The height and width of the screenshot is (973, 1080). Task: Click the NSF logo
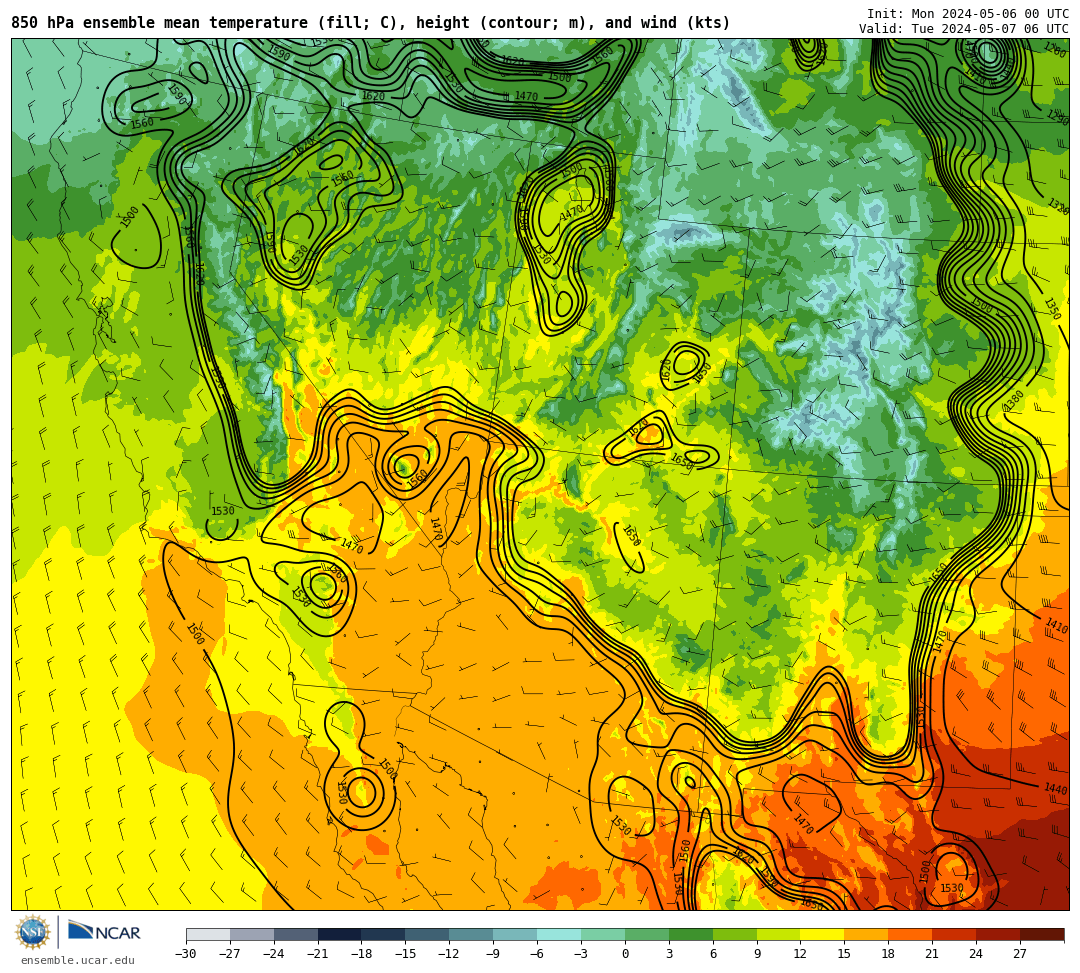[33, 932]
